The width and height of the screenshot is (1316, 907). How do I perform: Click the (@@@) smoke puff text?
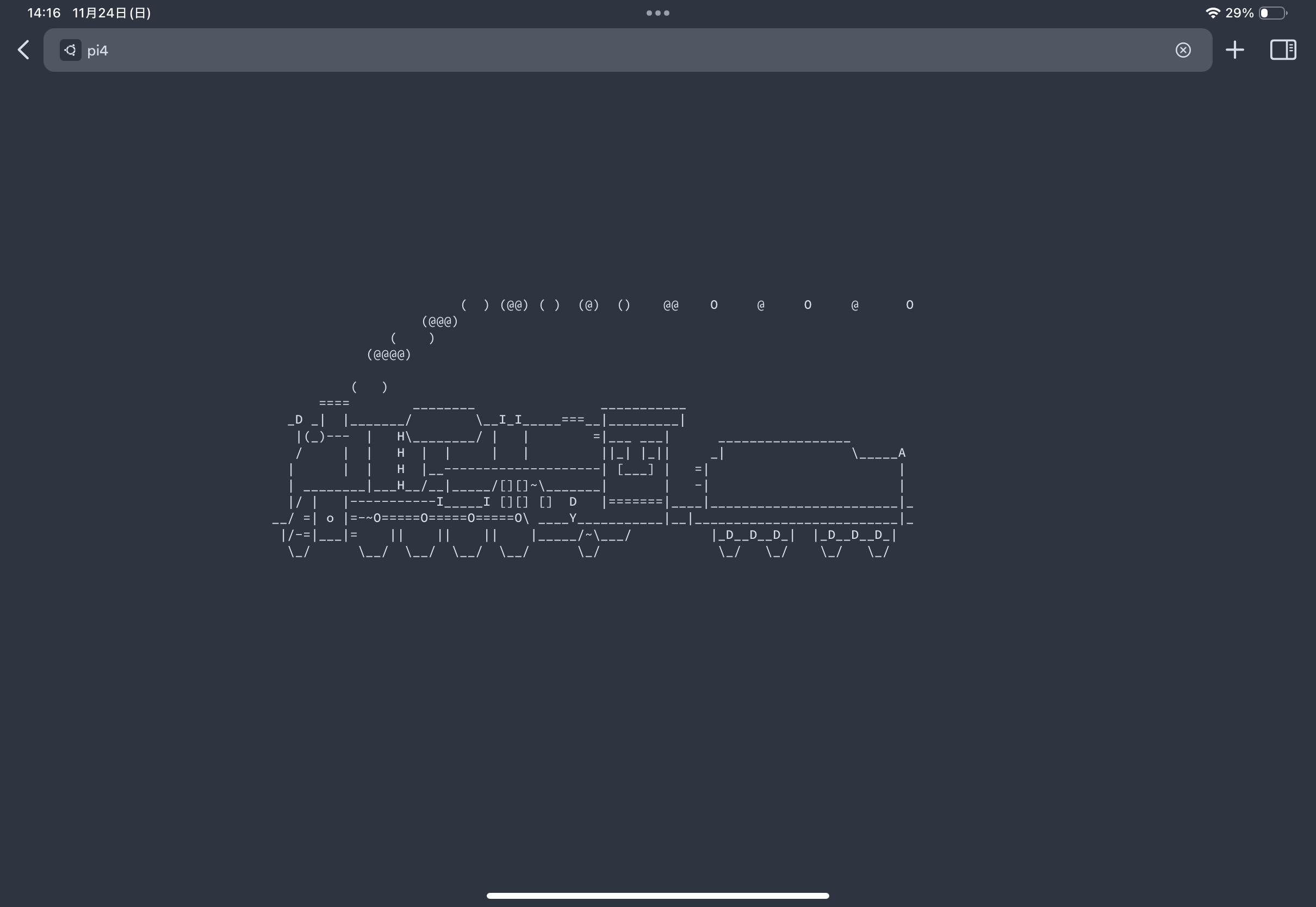pos(440,322)
